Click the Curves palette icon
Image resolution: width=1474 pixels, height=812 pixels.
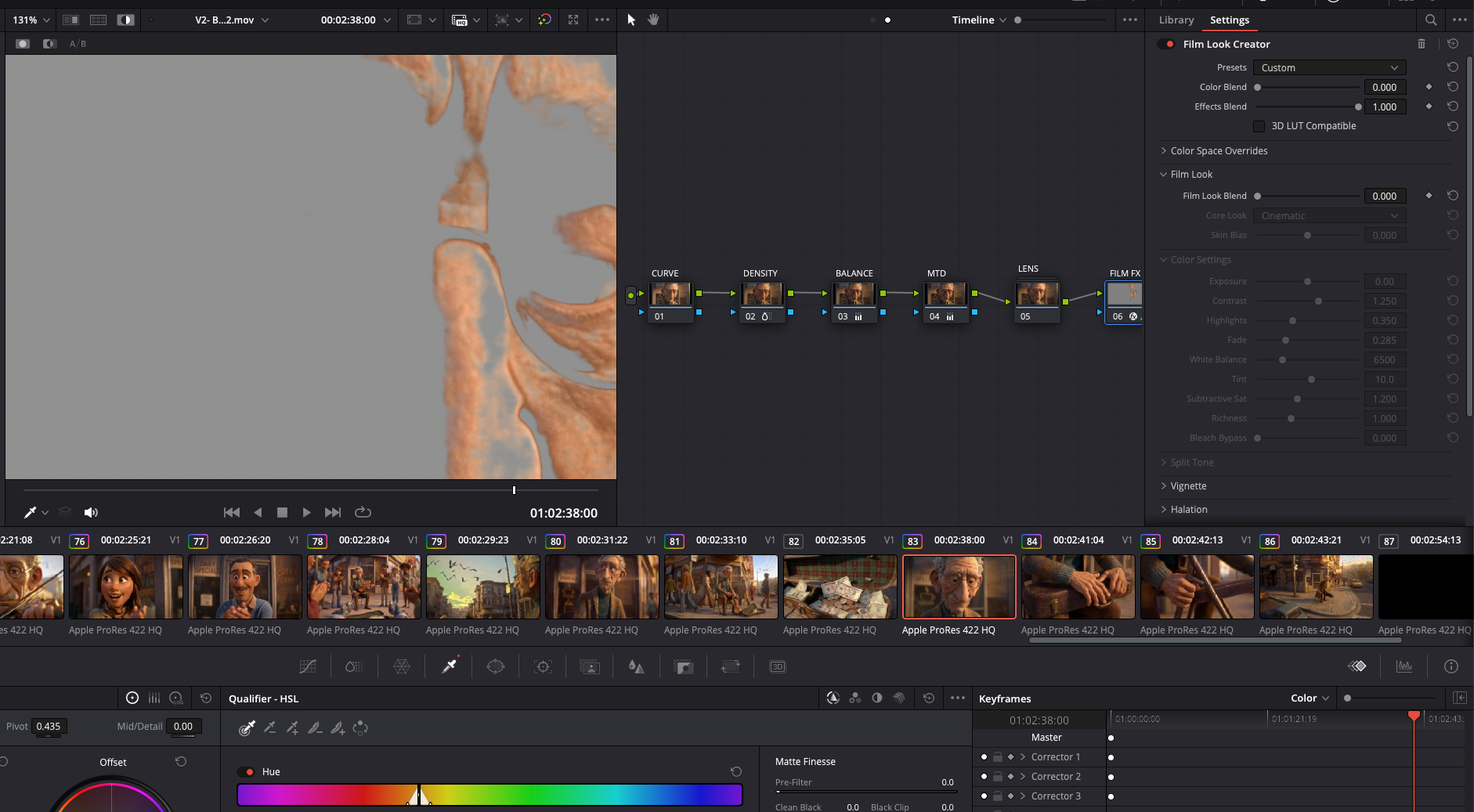(308, 666)
